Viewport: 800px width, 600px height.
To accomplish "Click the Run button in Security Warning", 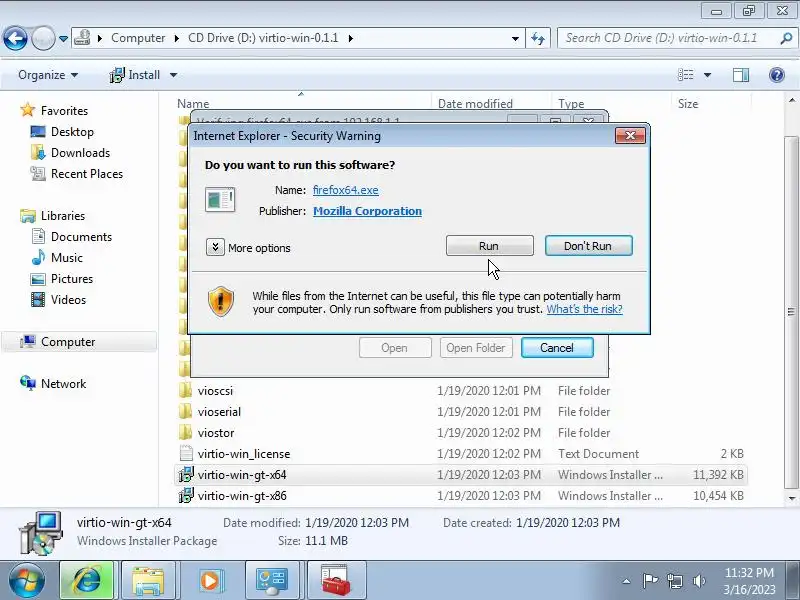I will pos(489,246).
